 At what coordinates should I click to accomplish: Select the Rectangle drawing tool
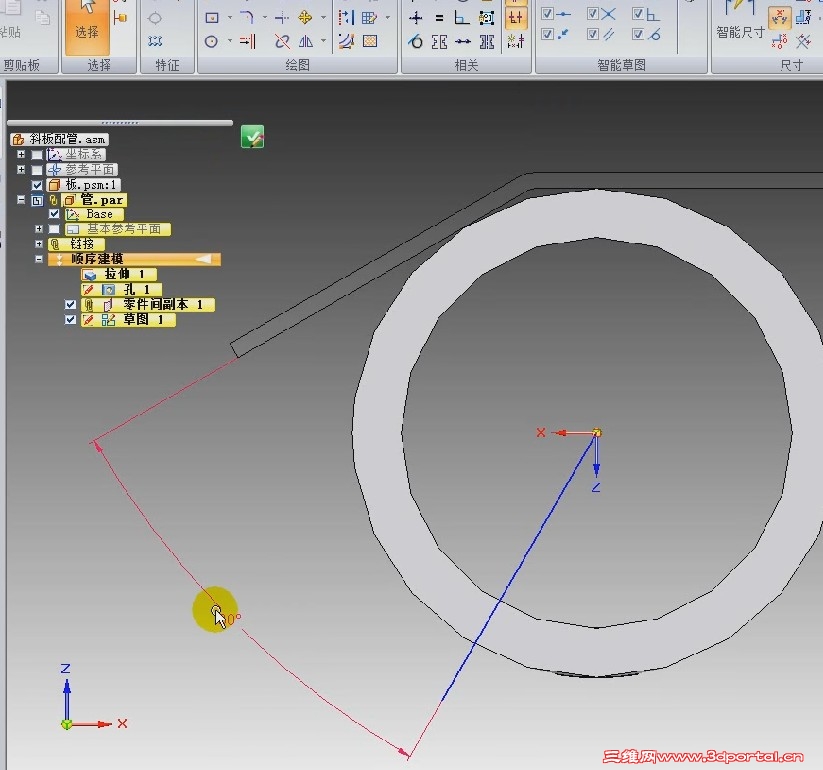click(212, 18)
